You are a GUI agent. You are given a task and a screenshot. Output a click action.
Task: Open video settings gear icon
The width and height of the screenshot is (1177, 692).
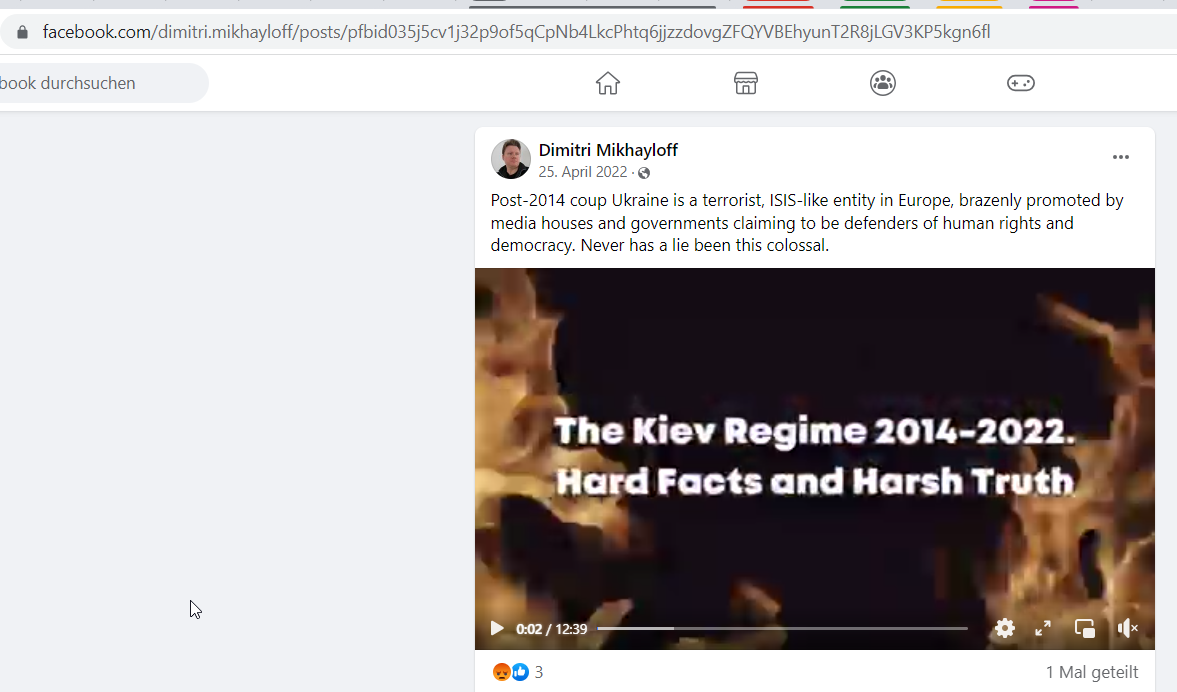coord(1004,628)
